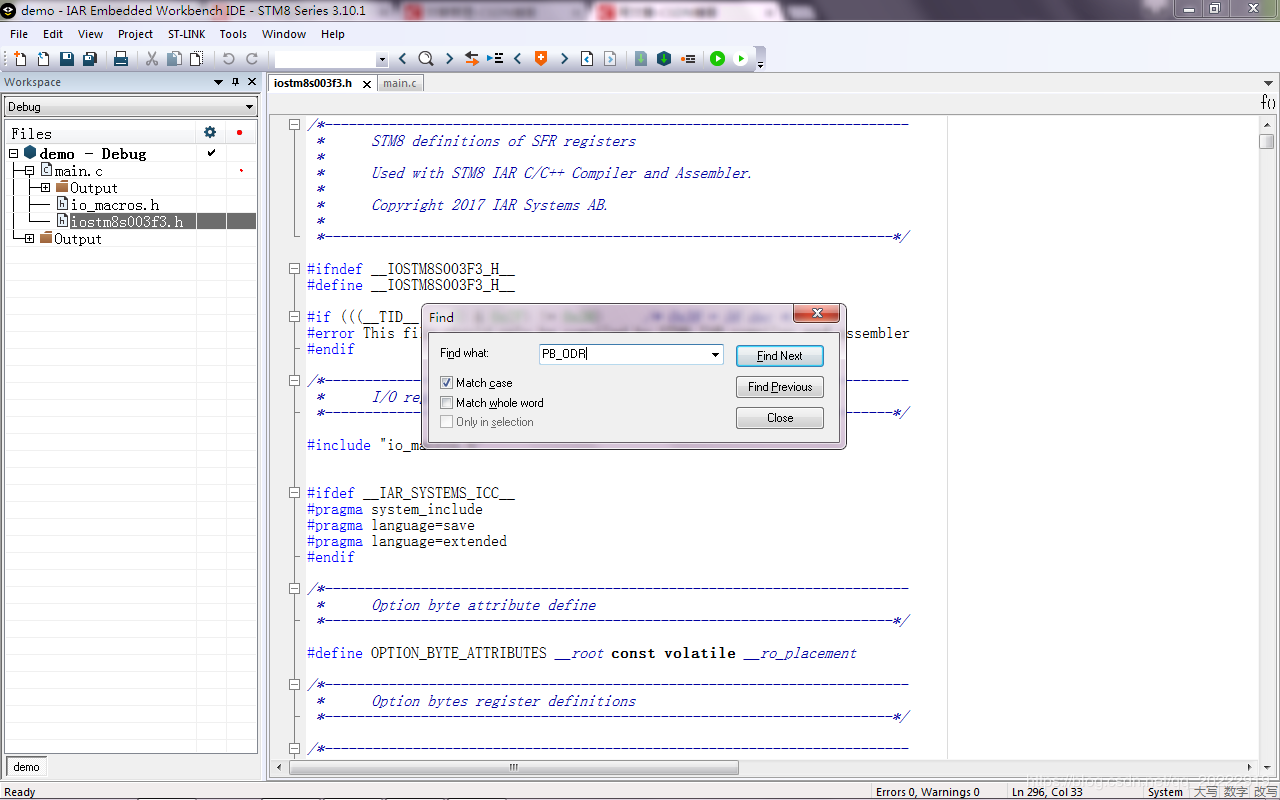
Task: Collapse the demo - Debug project node
Action: coord(14,154)
